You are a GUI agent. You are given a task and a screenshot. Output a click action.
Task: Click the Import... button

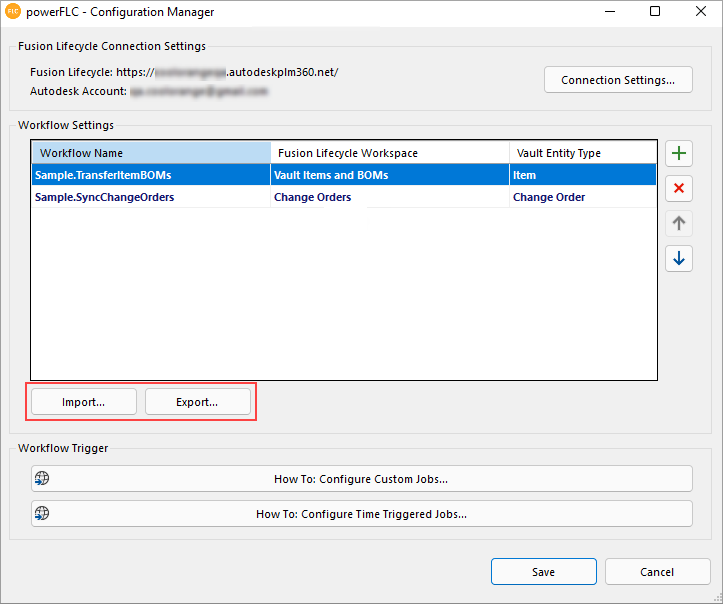tap(84, 402)
